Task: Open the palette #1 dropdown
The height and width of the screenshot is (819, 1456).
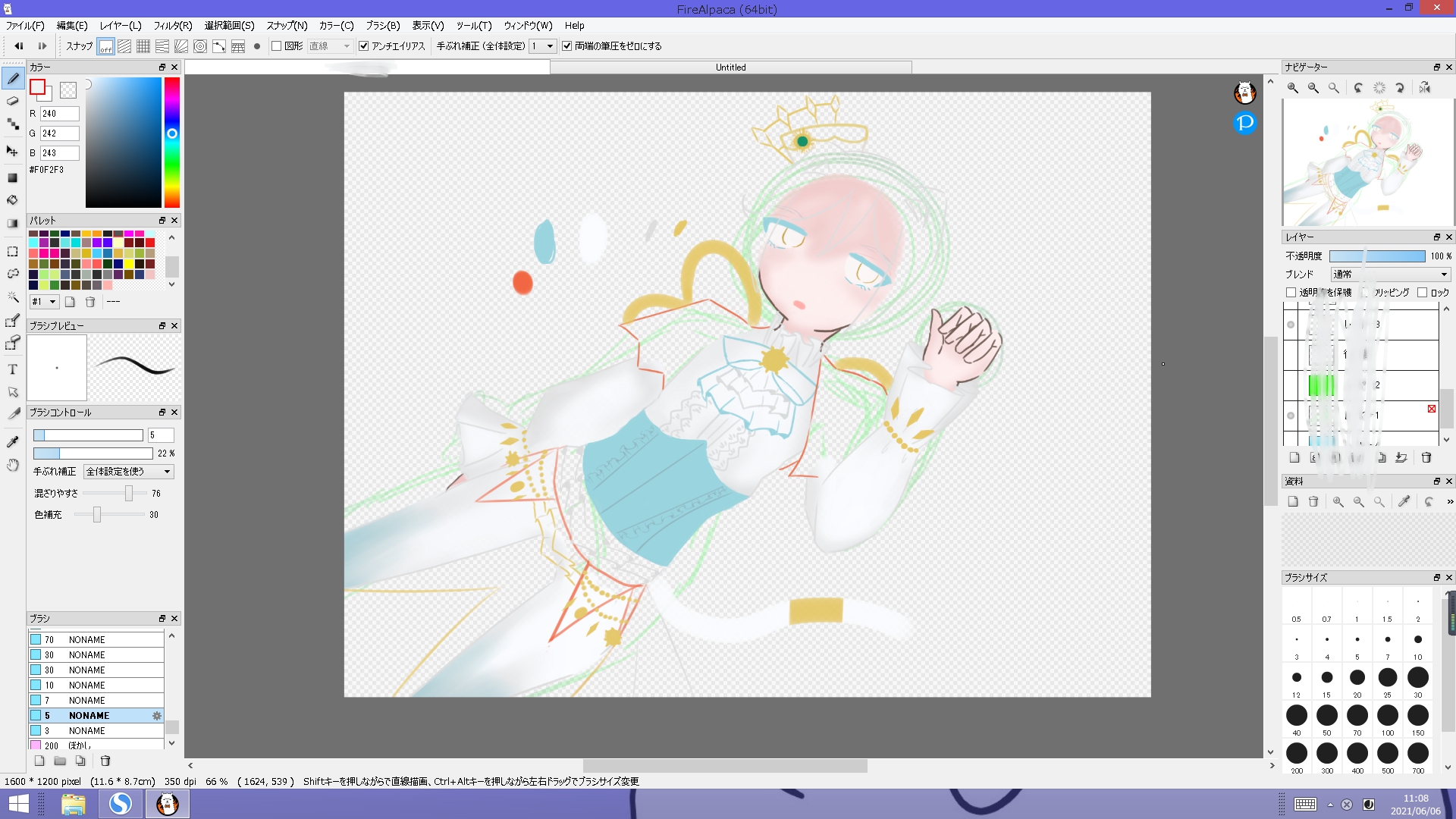Action: point(44,302)
